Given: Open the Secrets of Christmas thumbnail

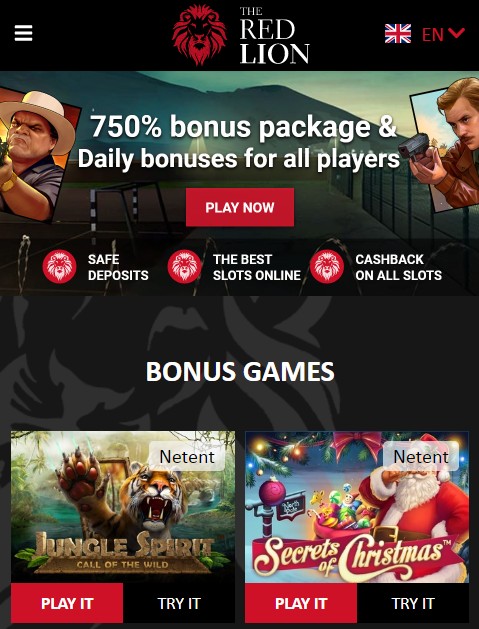Looking at the screenshot, I should click(x=357, y=507).
